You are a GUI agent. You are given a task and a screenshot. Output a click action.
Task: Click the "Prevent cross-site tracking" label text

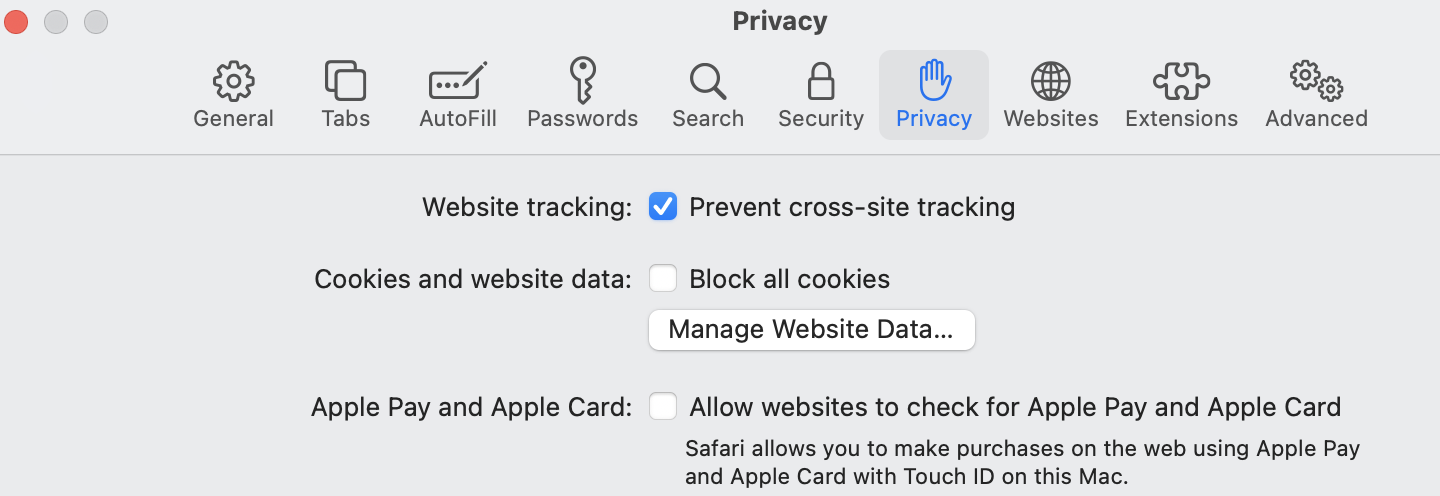tap(852, 207)
